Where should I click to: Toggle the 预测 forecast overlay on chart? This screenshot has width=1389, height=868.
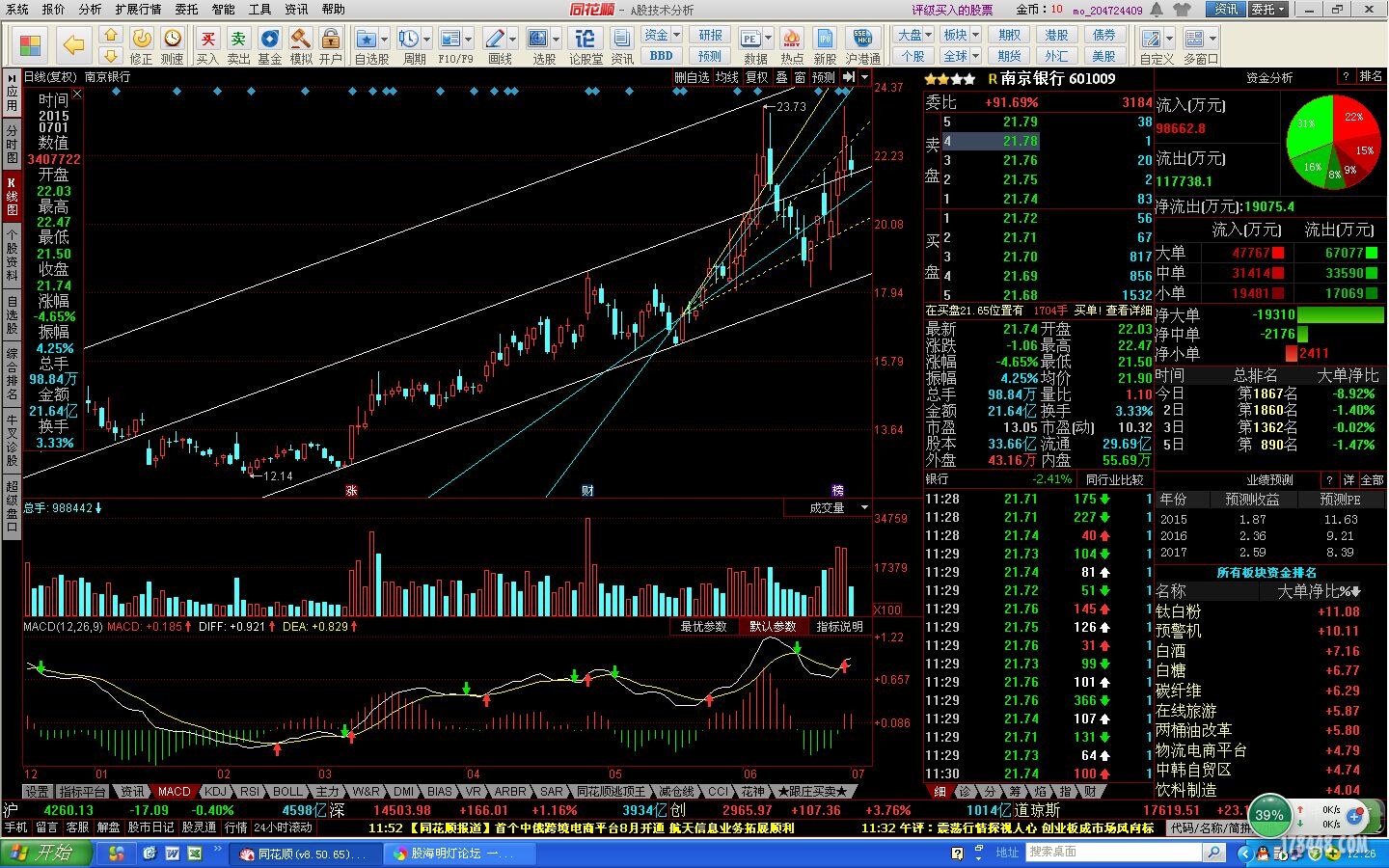(x=824, y=77)
